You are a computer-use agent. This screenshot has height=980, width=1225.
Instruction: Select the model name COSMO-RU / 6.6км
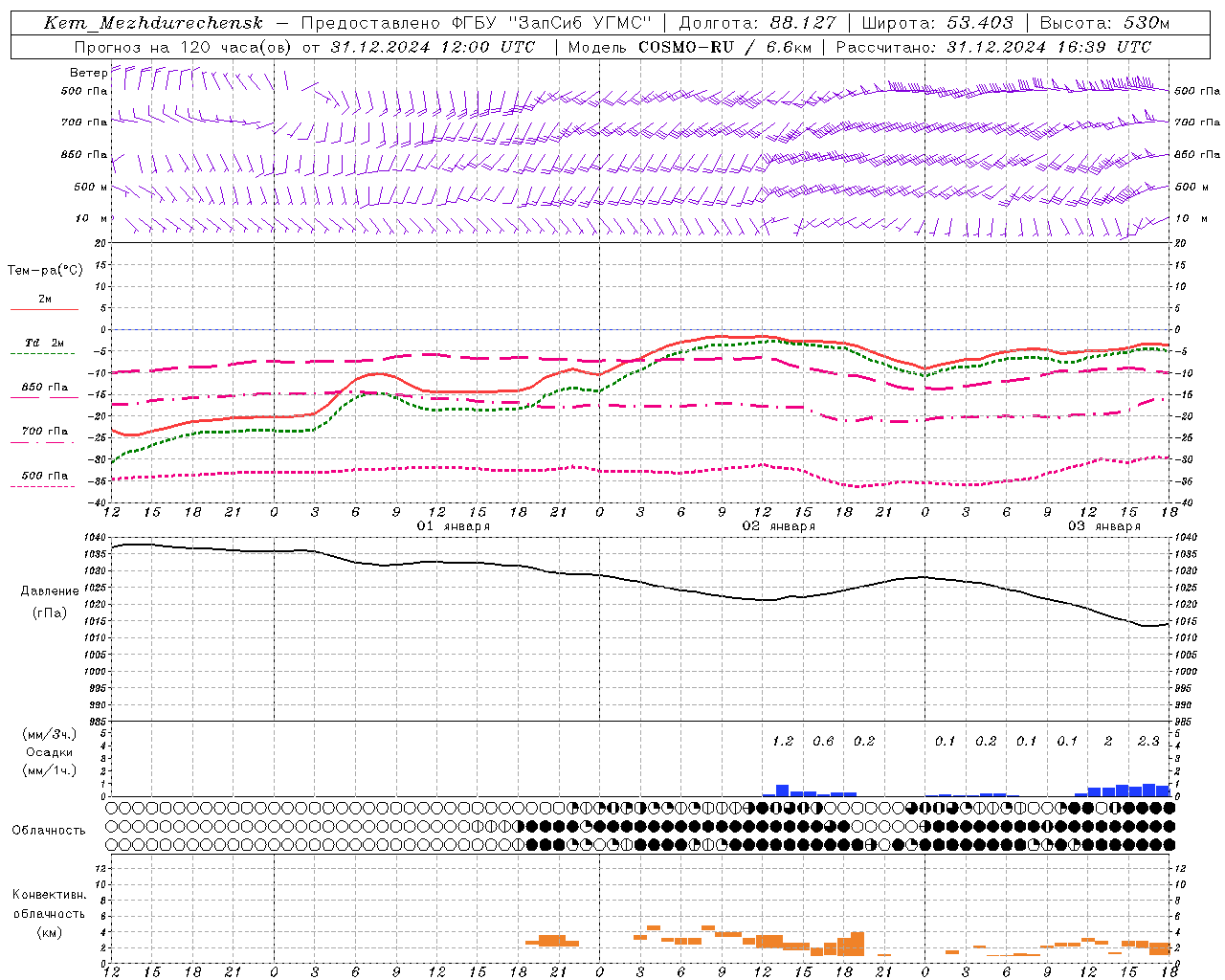(x=725, y=47)
